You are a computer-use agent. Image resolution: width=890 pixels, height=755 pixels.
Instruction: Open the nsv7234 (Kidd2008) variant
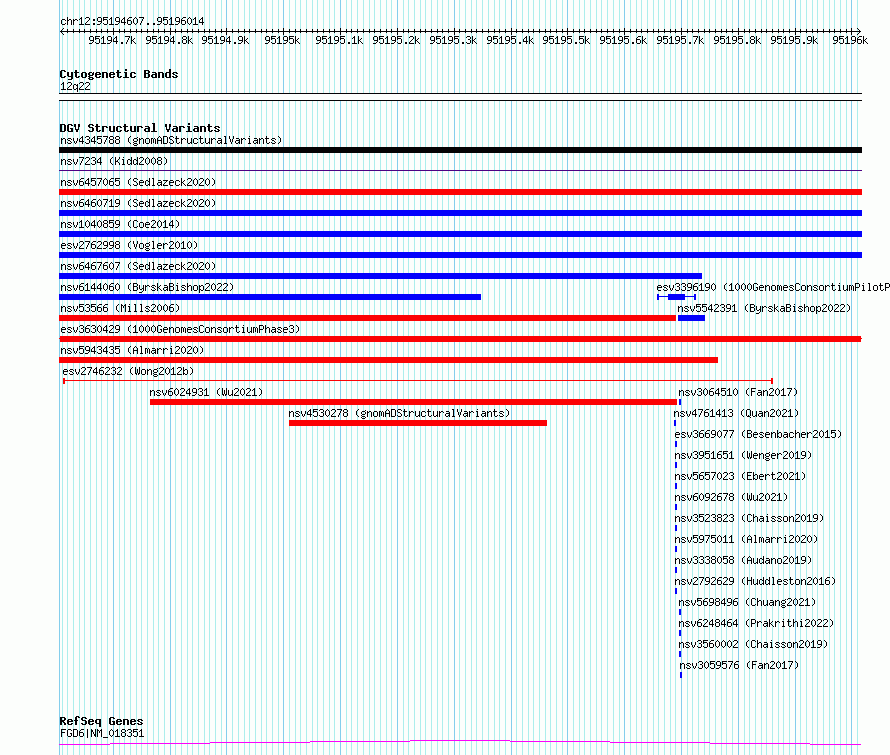click(114, 161)
